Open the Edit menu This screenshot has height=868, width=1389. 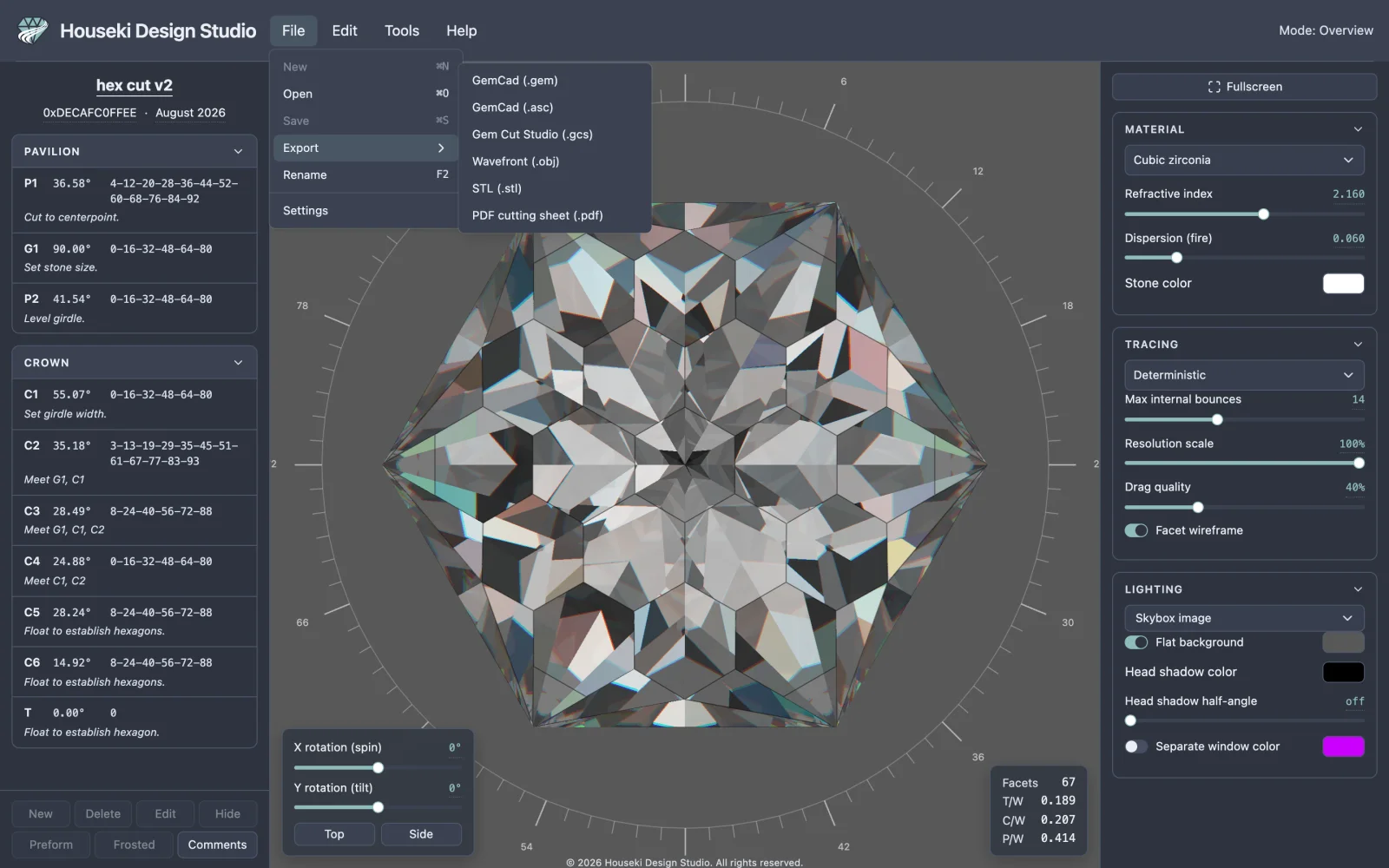pyautogui.click(x=345, y=30)
